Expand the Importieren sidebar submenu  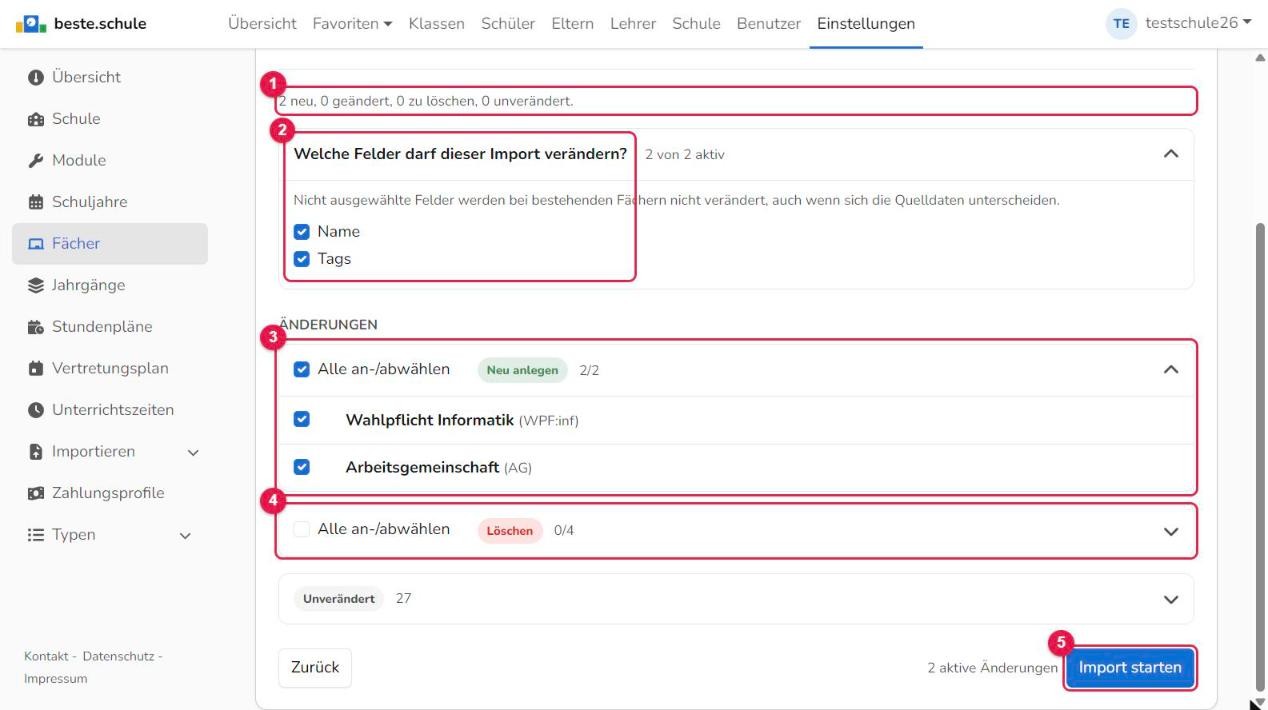192,452
